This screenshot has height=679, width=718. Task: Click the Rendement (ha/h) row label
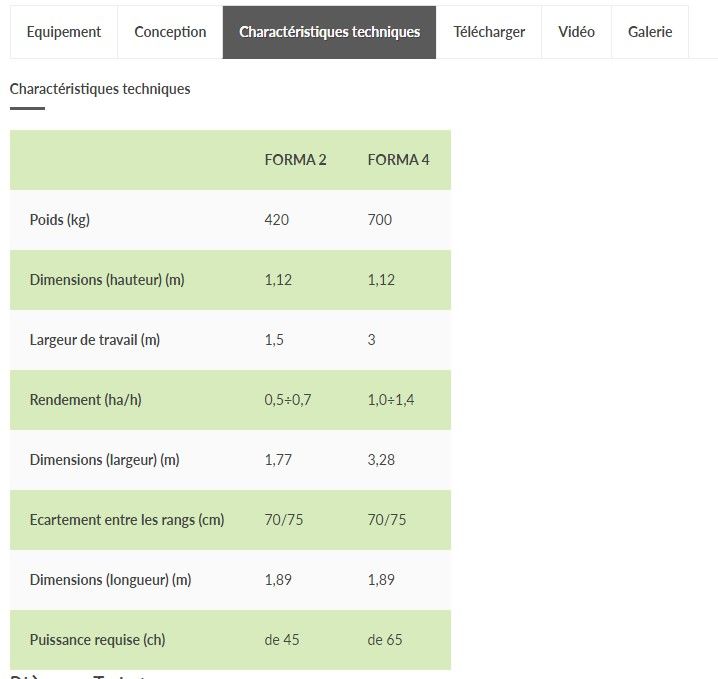[86, 400]
